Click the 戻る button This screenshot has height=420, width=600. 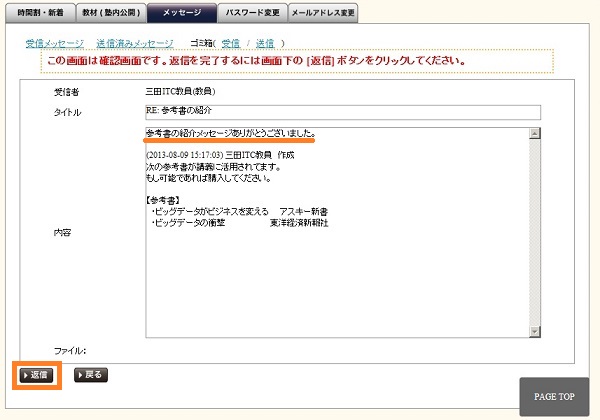point(90,375)
